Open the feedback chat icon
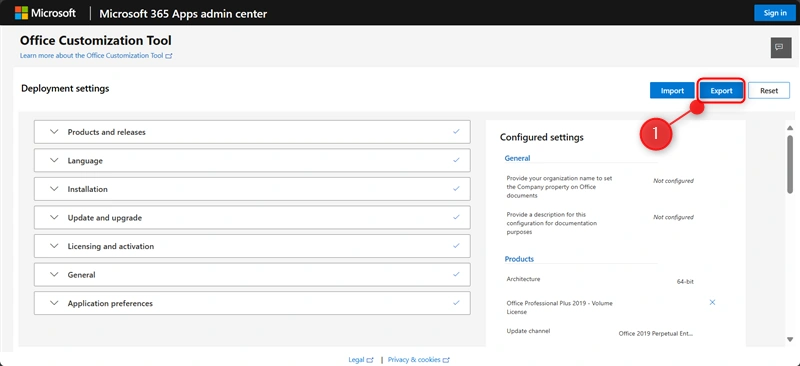800x366 pixels. (x=781, y=47)
